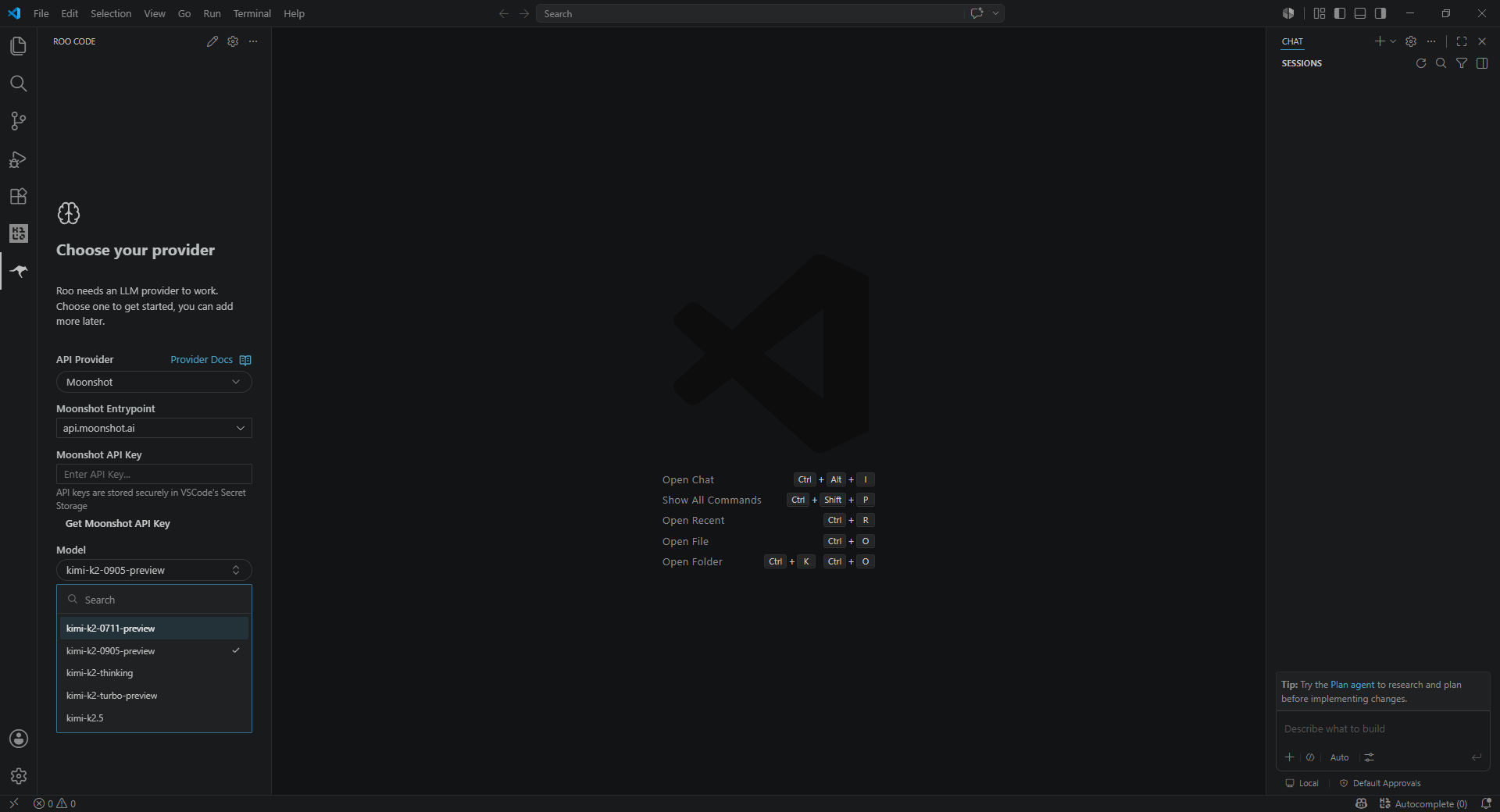Click the Copilot status icon in status bar

click(1361, 803)
